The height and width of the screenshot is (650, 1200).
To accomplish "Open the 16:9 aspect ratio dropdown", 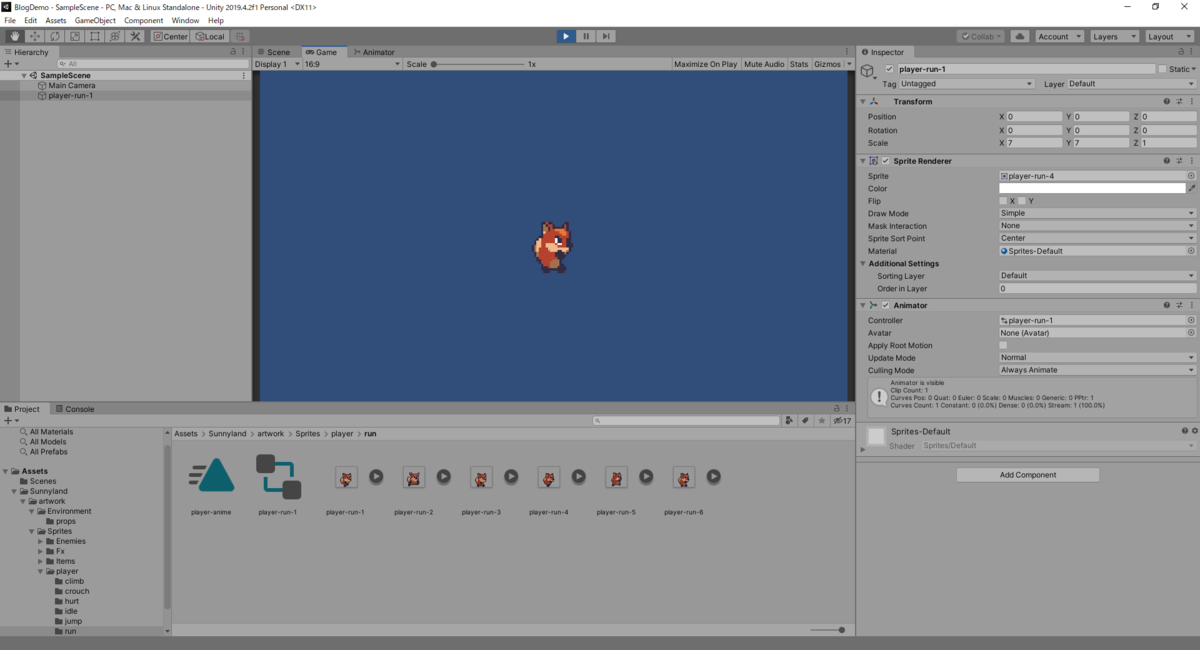I will 351,64.
